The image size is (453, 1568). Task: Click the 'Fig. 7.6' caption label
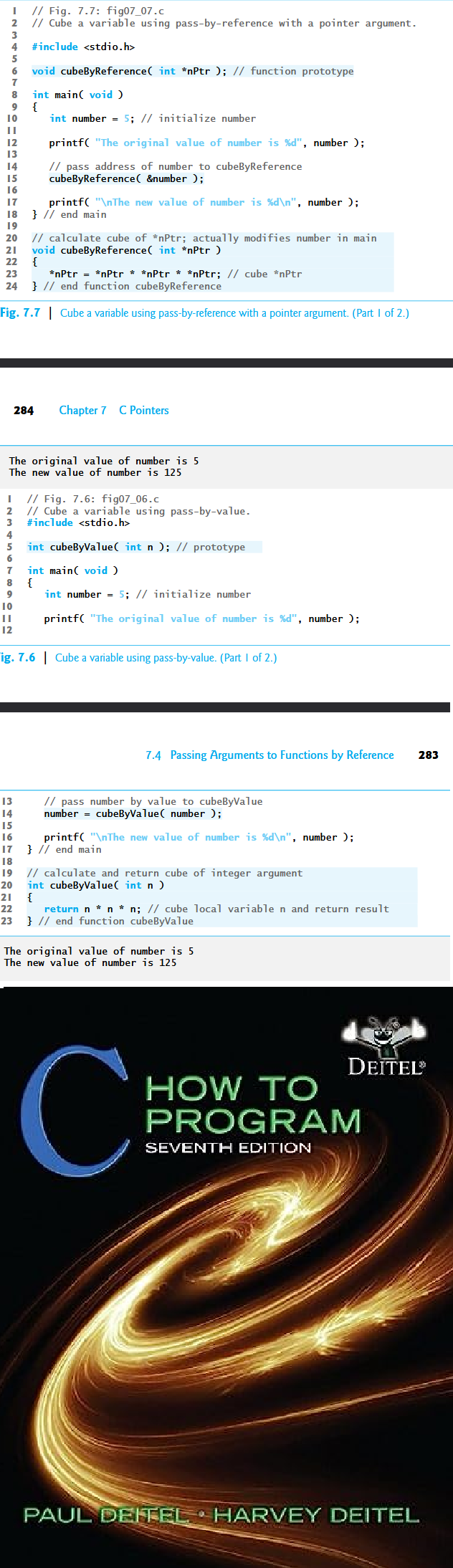pyautogui.click(x=18, y=657)
